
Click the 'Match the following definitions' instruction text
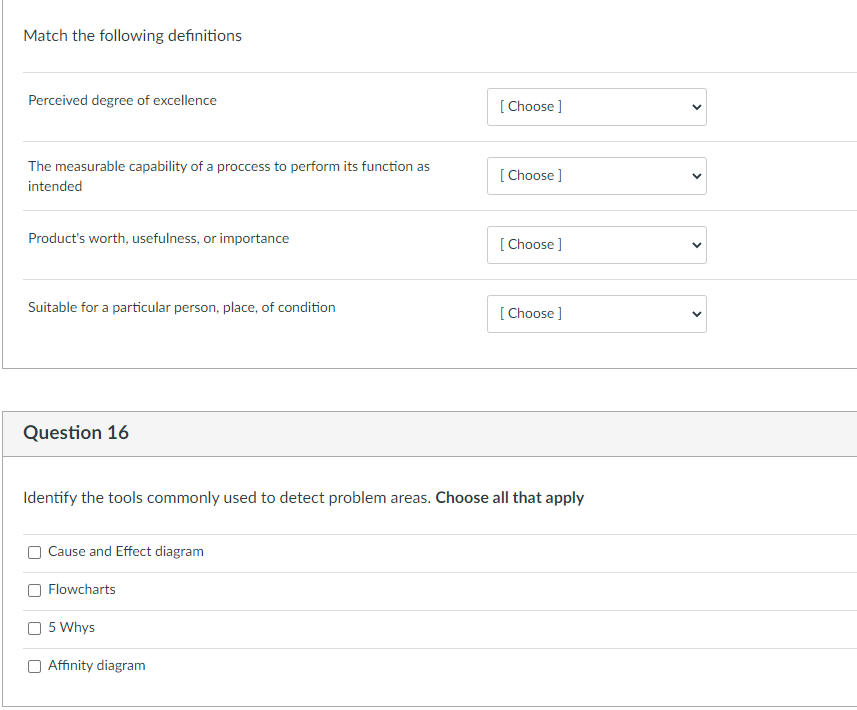coord(132,36)
